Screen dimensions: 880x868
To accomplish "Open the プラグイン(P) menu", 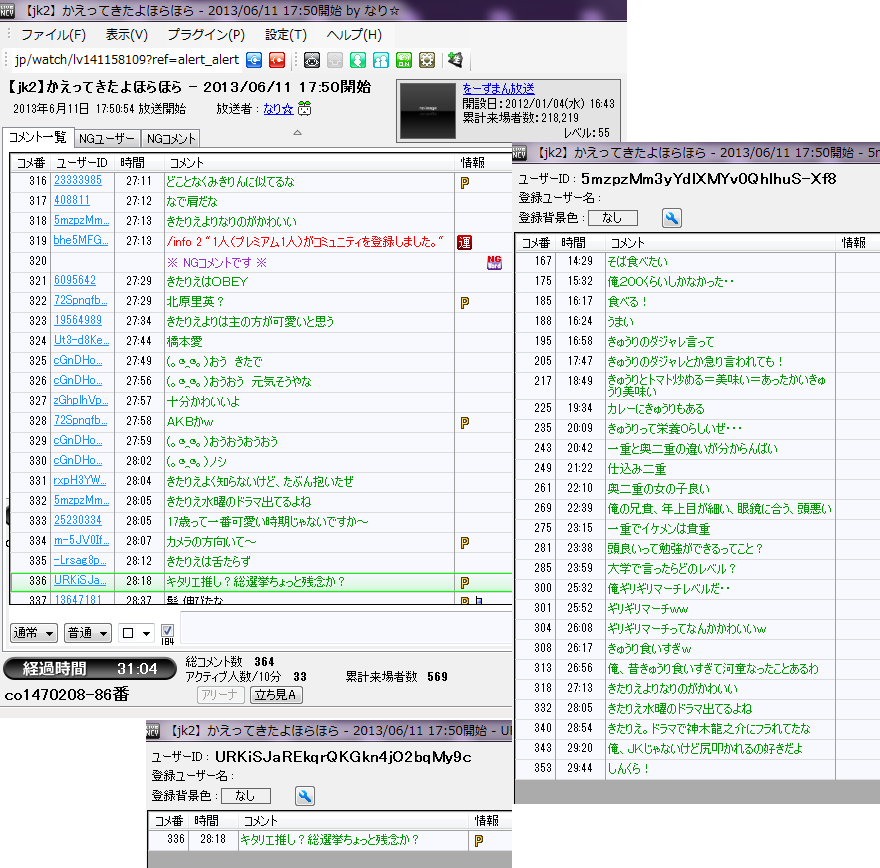I will pyautogui.click(x=206, y=35).
